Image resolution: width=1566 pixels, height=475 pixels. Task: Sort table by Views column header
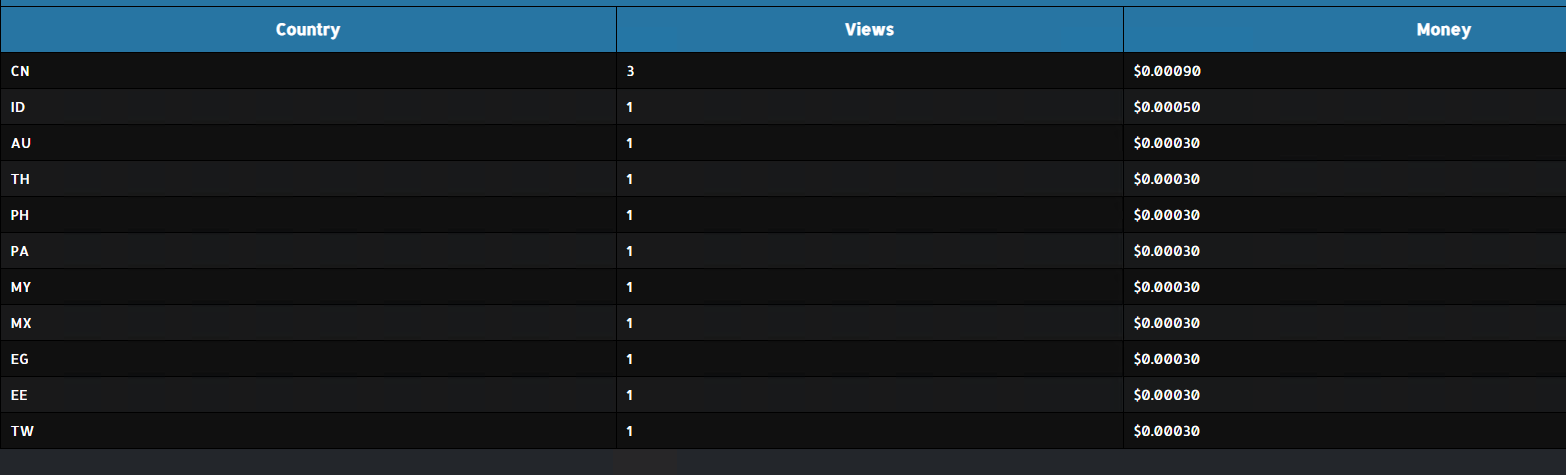tap(869, 30)
